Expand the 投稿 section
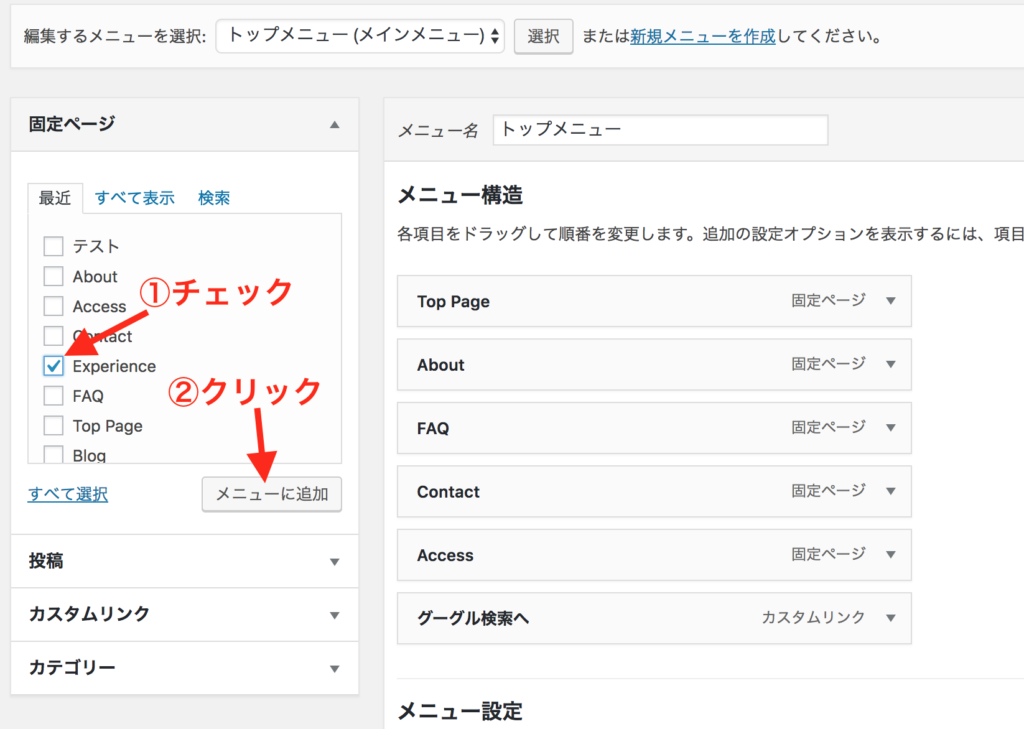The image size is (1024, 729). click(x=335, y=562)
